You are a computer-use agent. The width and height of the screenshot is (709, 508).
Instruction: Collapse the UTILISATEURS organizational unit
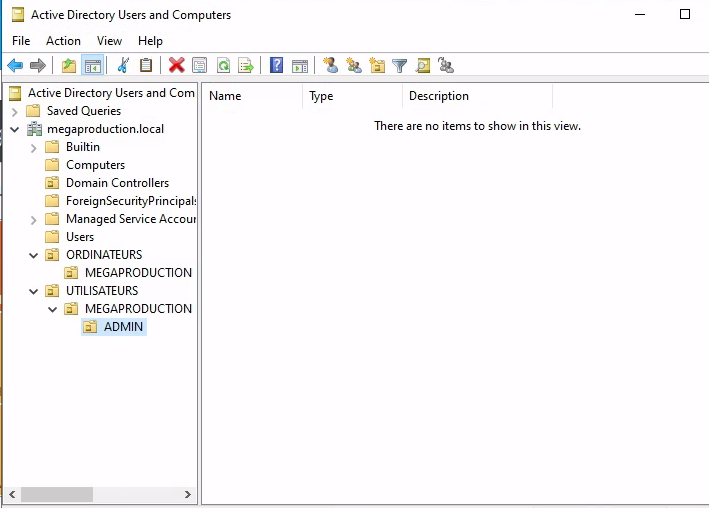[34, 291]
